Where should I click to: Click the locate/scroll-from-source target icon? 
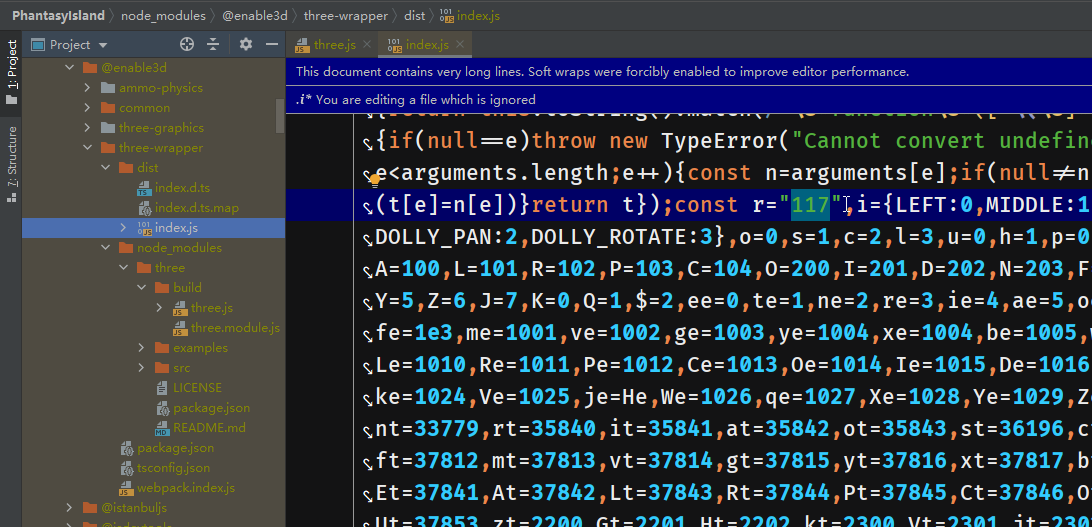[187, 45]
